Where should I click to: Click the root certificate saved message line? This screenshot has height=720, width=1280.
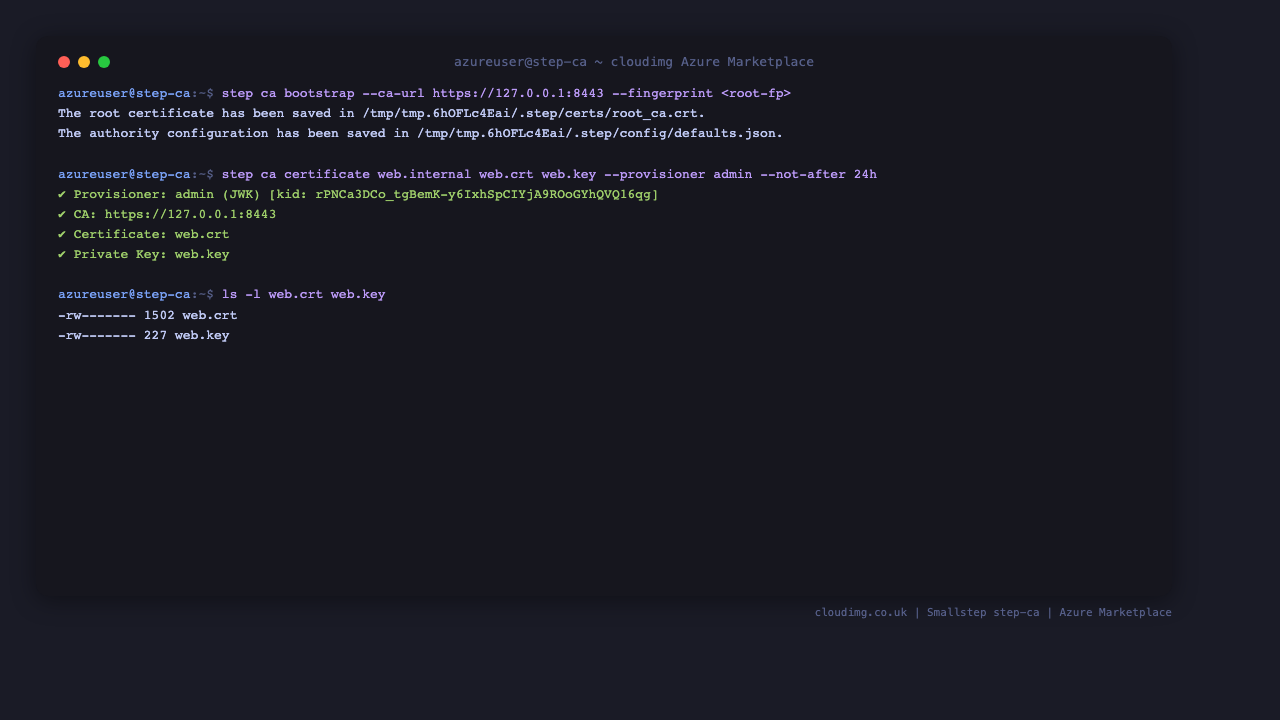[x=381, y=114]
